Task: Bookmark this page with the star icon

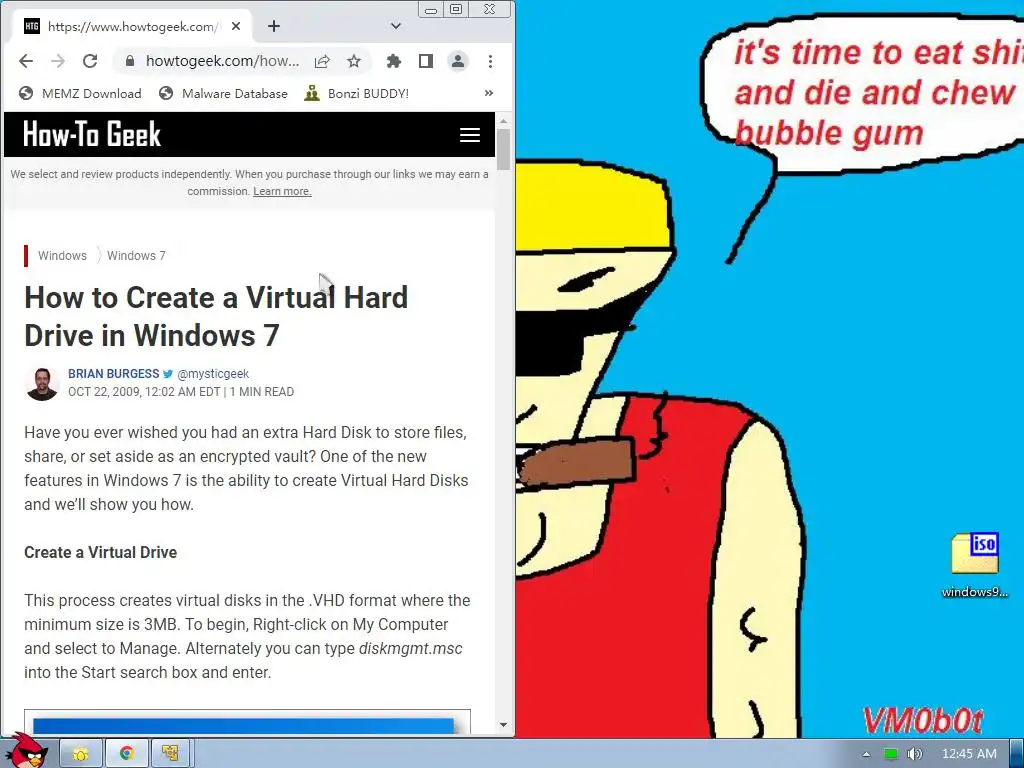Action: pos(354,61)
